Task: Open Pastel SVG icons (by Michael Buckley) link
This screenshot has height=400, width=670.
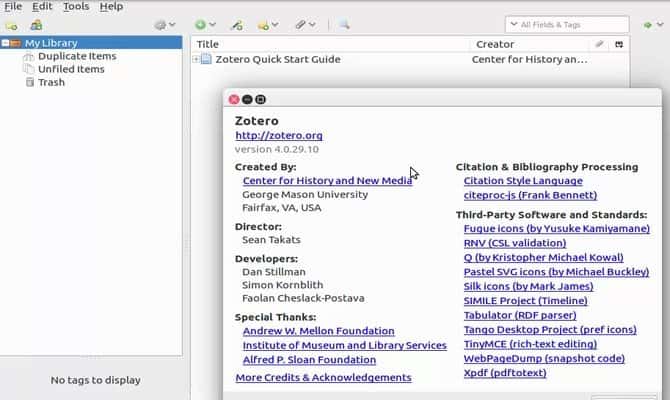Action: click(556, 272)
